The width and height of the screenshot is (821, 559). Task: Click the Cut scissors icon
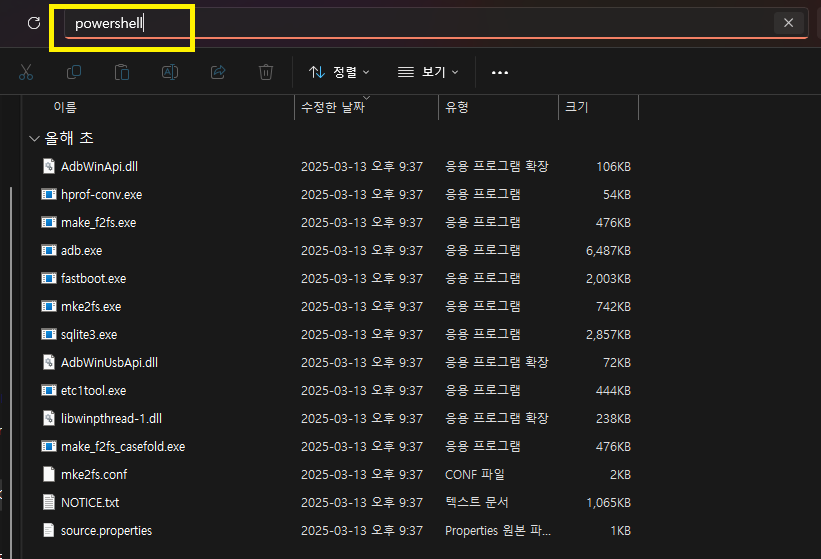26,72
